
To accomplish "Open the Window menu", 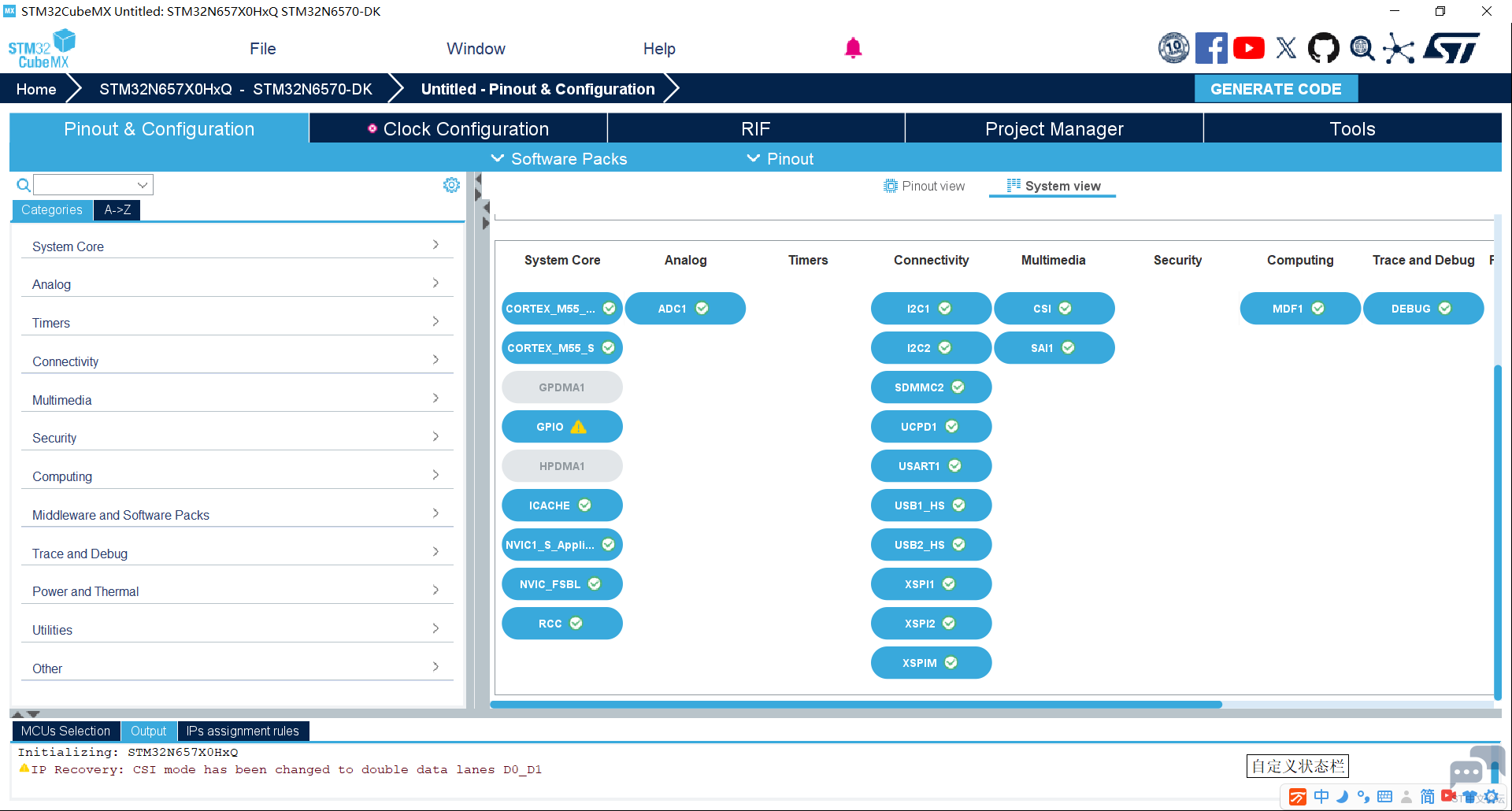I will coord(476,49).
